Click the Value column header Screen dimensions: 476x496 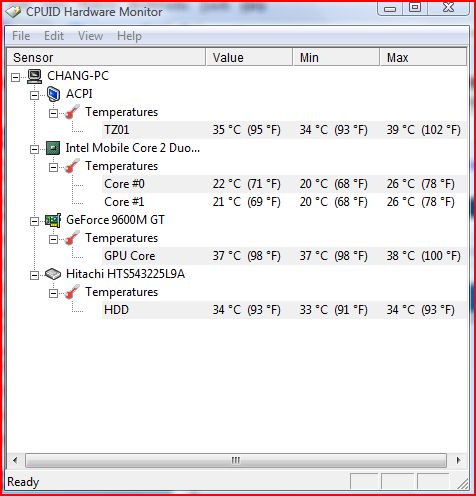tap(249, 57)
